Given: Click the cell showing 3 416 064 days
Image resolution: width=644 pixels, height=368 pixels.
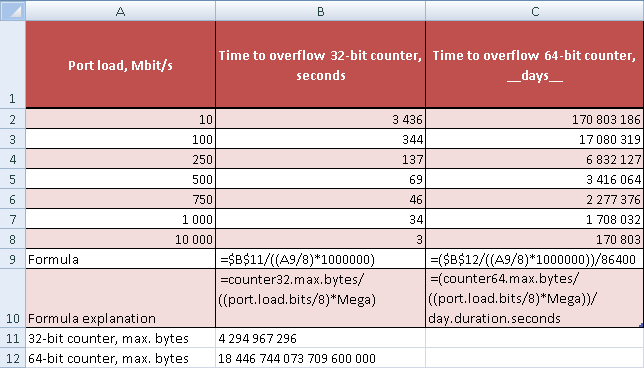Looking at the screenshot, I should pyautogui.click(x=535, y=179).
